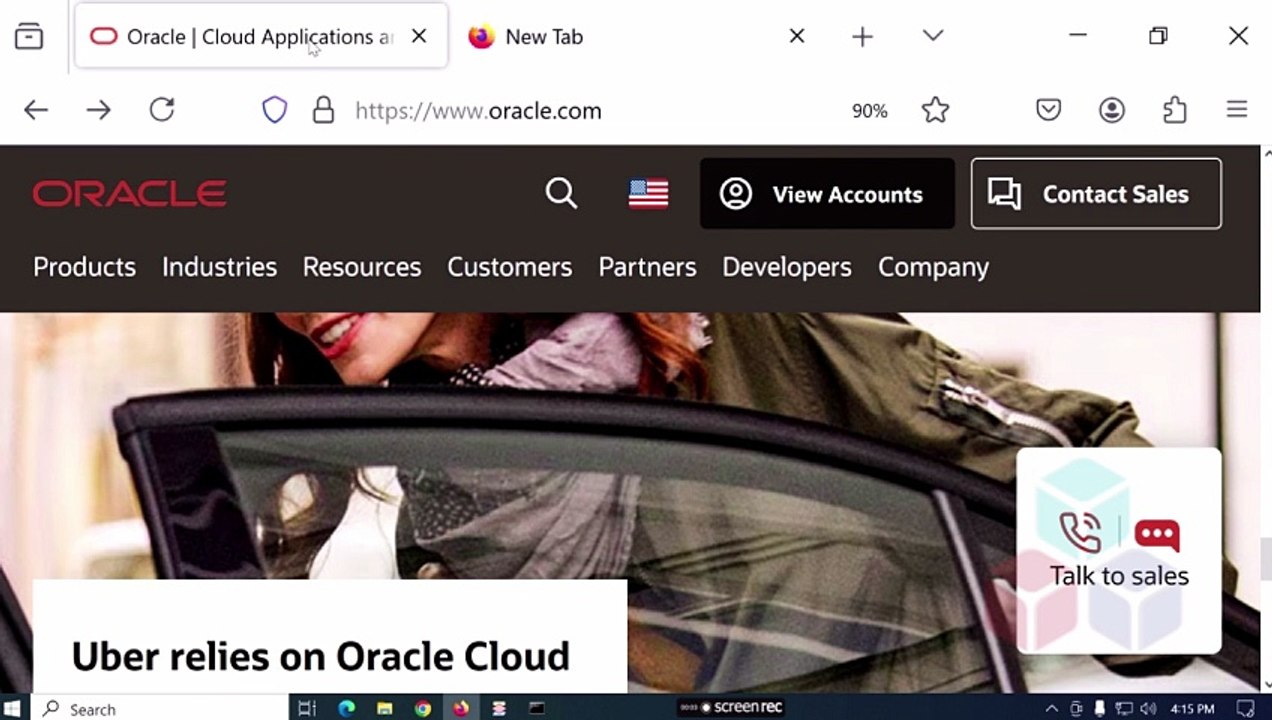Open Customers menu
Screen dimensions: 1272x720
pos(509,267)
